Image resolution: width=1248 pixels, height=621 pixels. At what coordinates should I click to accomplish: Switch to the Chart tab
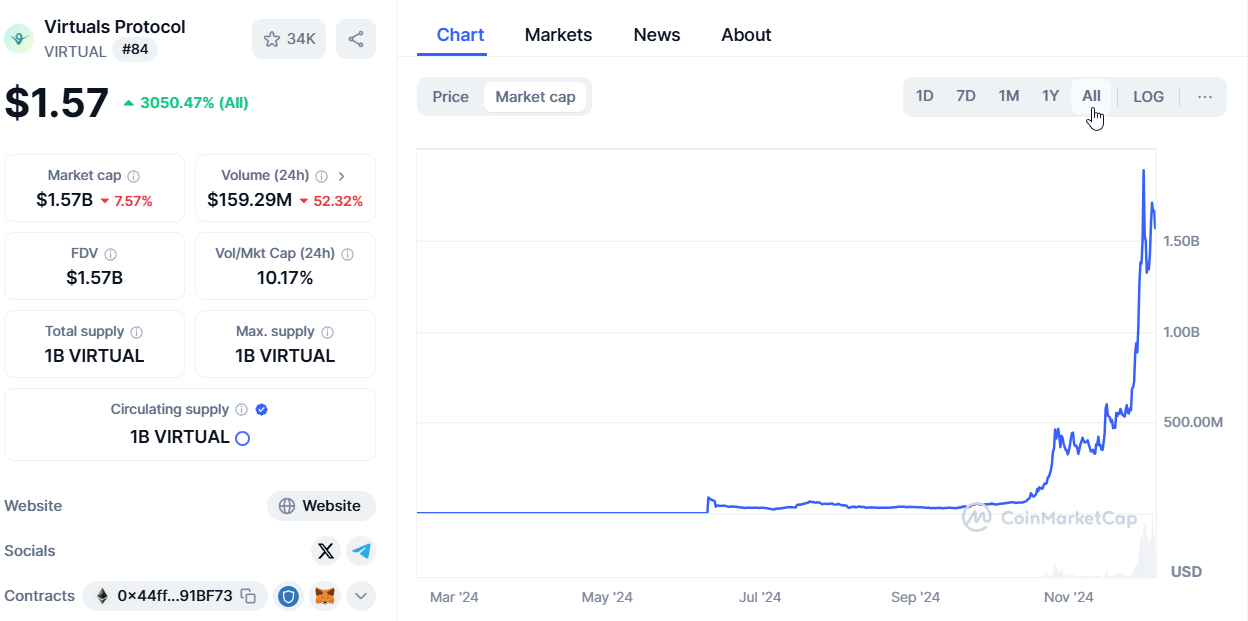(460, 35)
